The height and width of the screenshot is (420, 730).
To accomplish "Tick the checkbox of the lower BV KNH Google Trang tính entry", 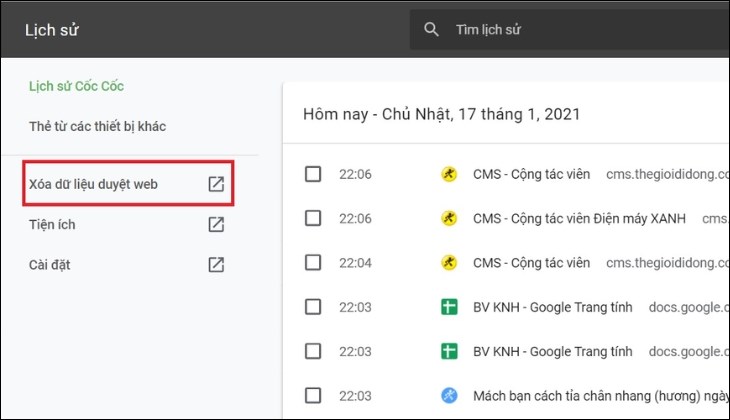I will click(313, 351).
